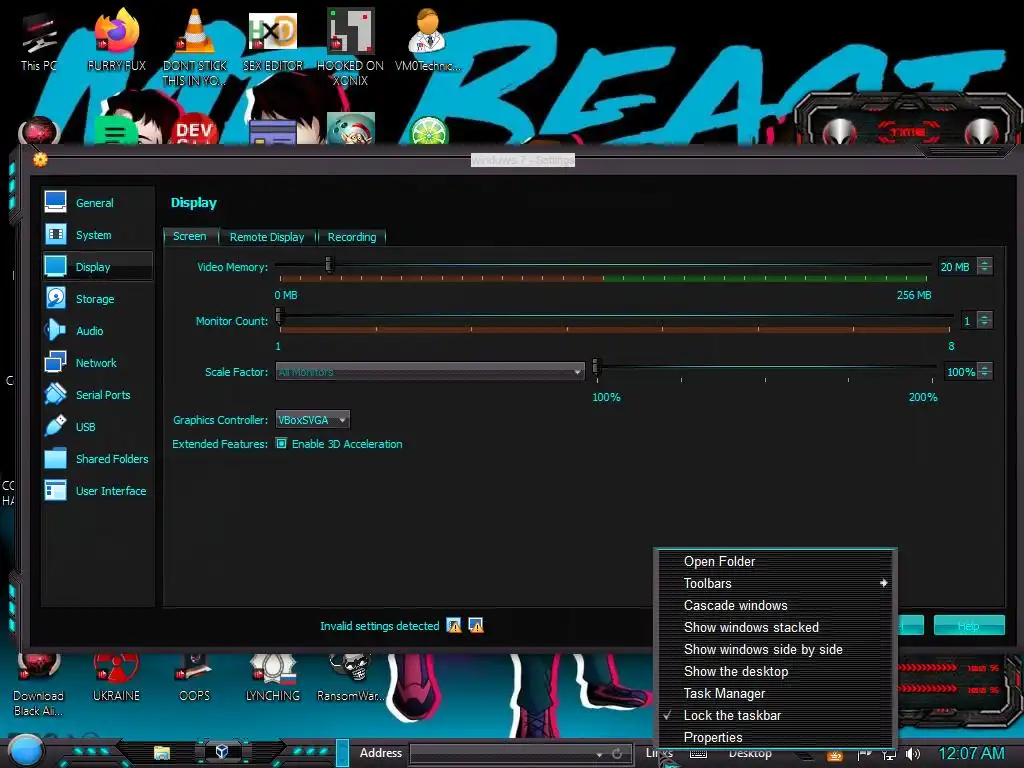This screenshot has width=1024, height=768.
Task: Open File Explorer from the taskbar
Action: (x=162, y=752)
